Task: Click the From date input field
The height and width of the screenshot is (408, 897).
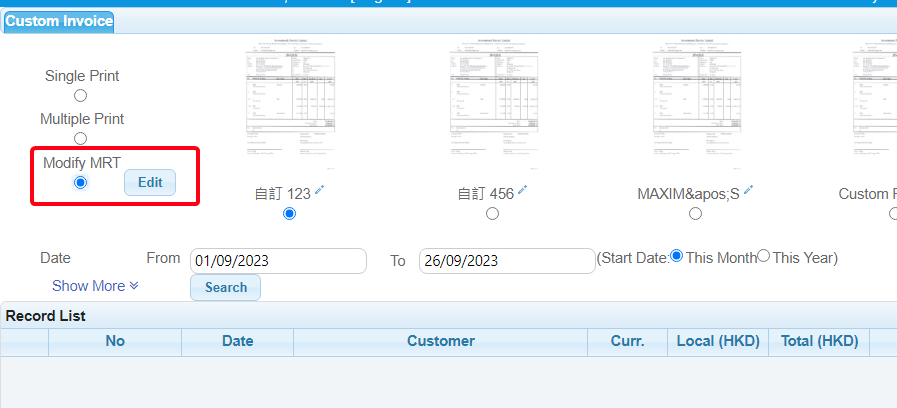Action: click(278, 261)
